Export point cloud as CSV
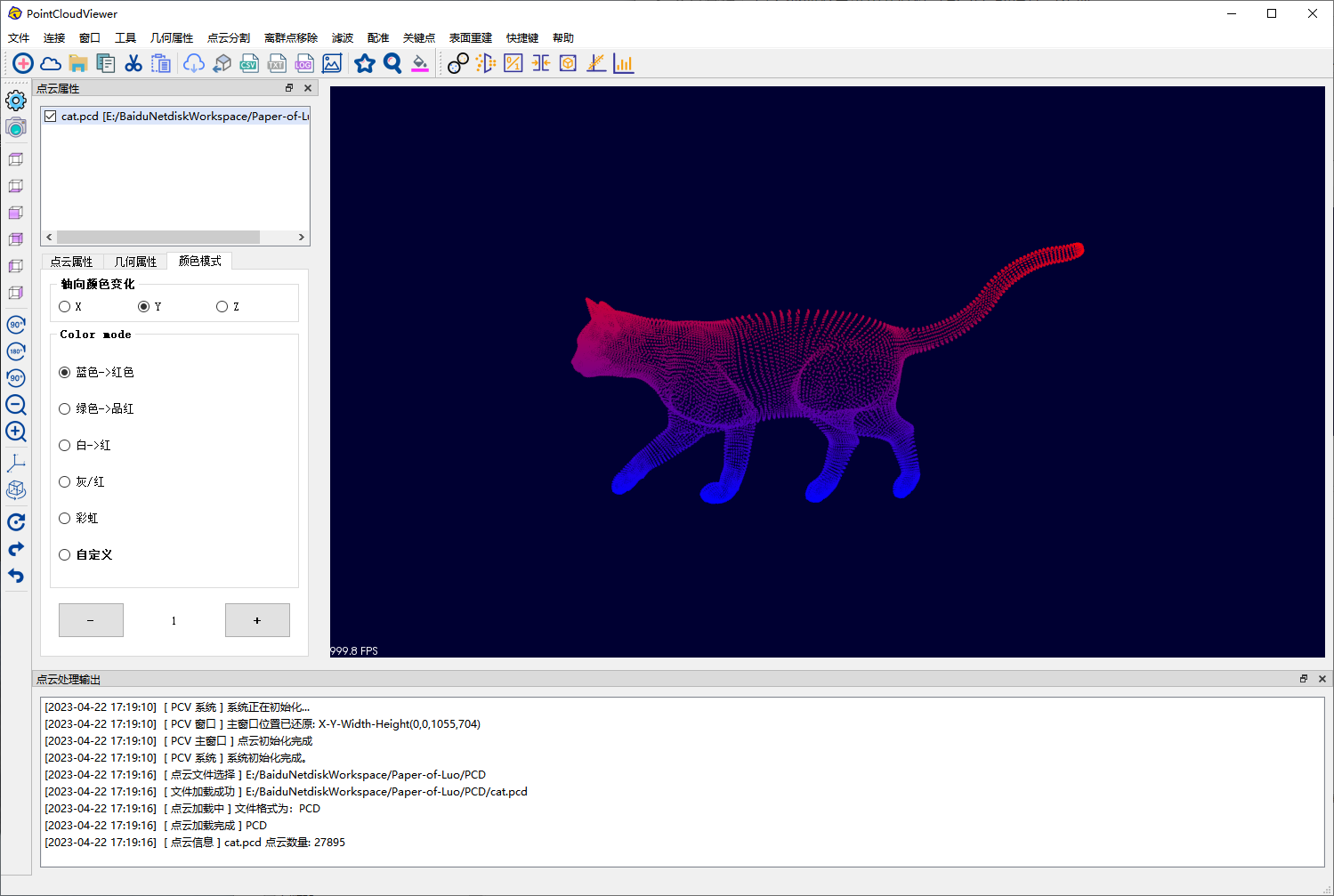Image resolution: width=1334 pixels, height=896 pixels. tap(249, 63)
